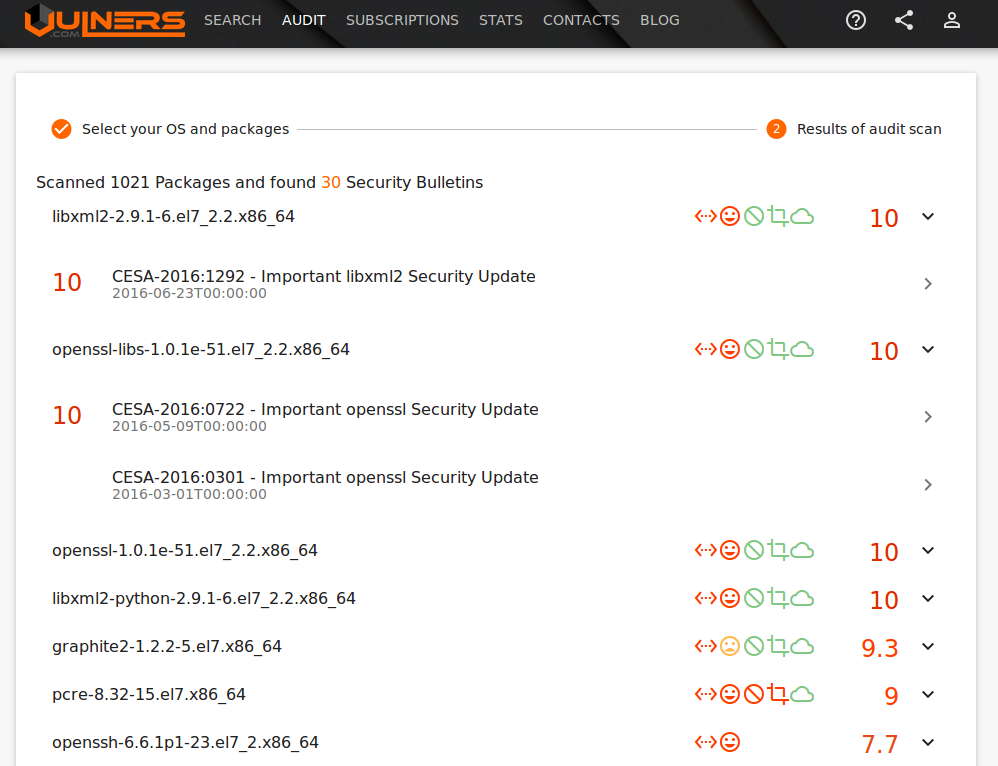Click the crop-shaped icon for libxml2-python

pyautogui.click(x=776, y=597)
